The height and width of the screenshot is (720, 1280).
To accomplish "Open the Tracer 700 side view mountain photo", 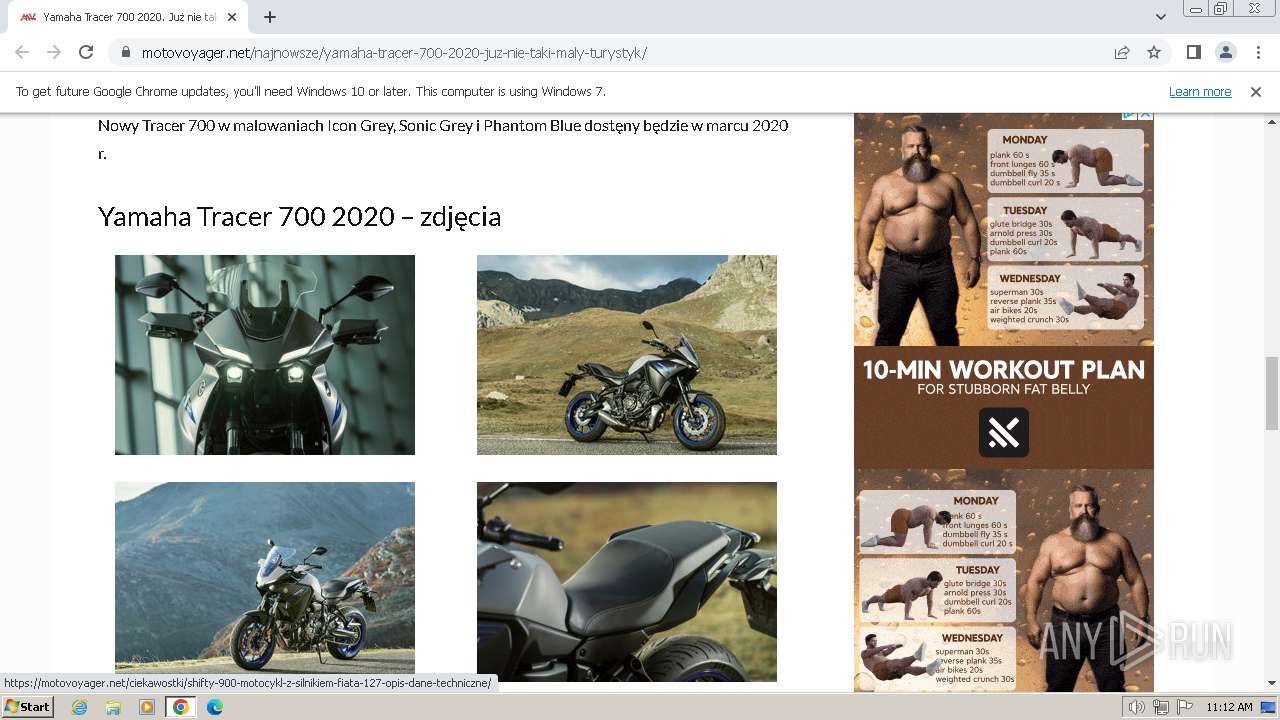I will [627, 355].
